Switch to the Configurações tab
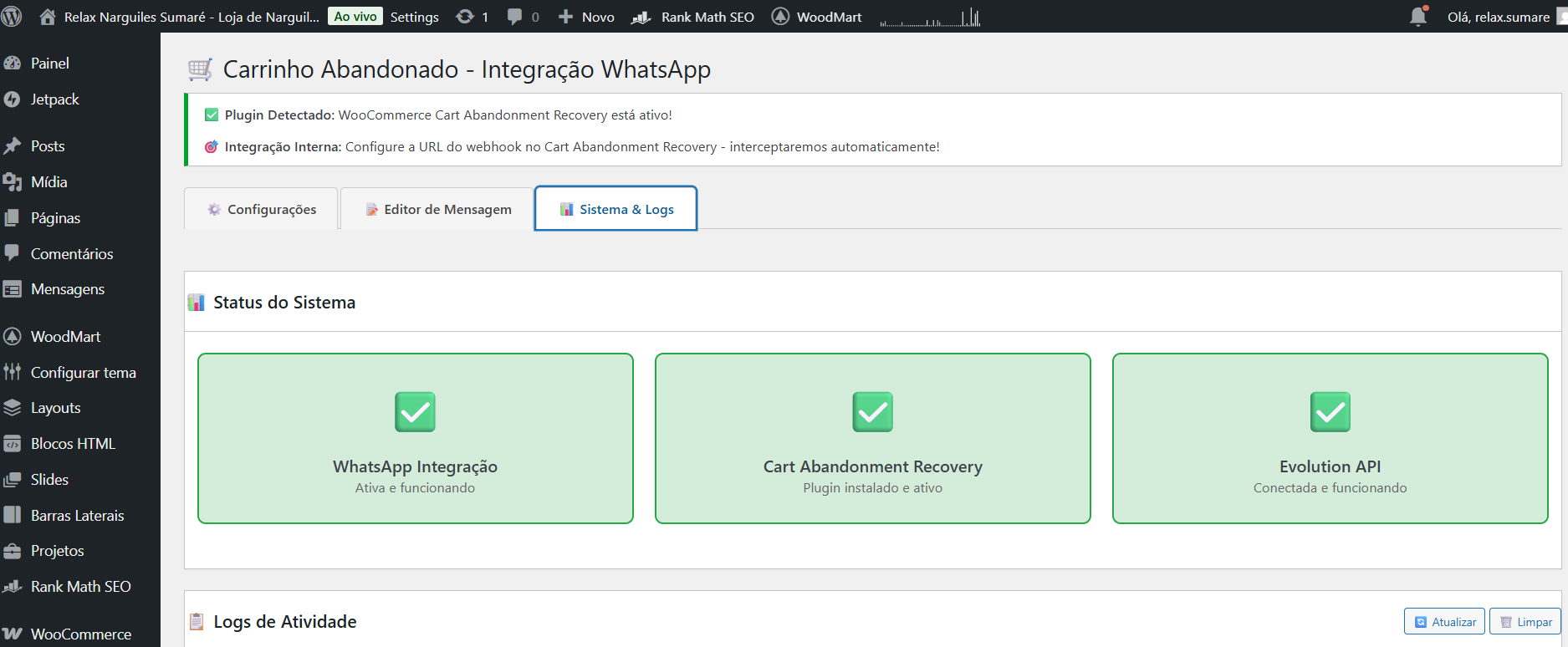 click(x=261, y=209)
